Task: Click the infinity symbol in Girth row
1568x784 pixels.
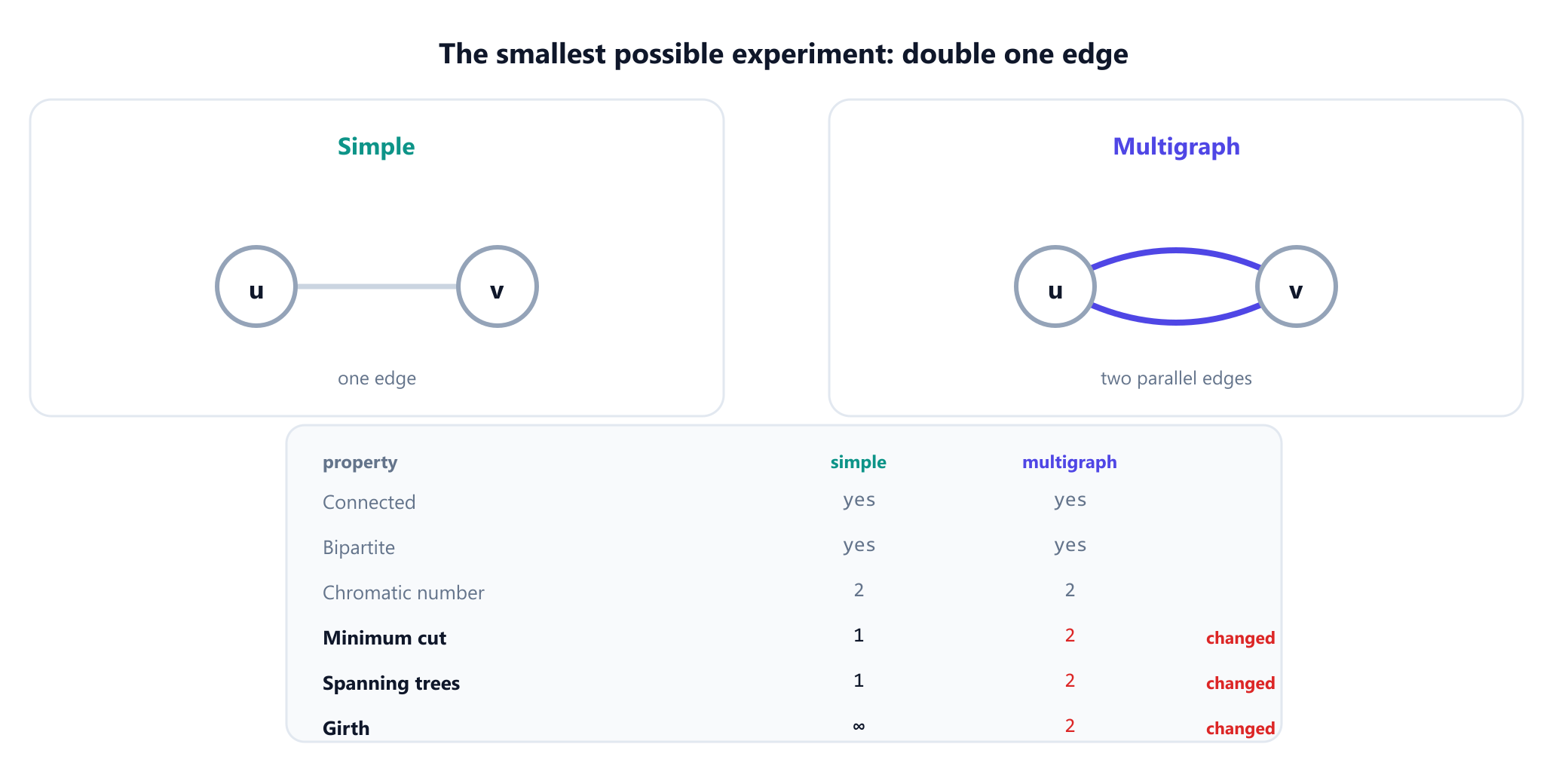Action: click(x=859, y=726)
